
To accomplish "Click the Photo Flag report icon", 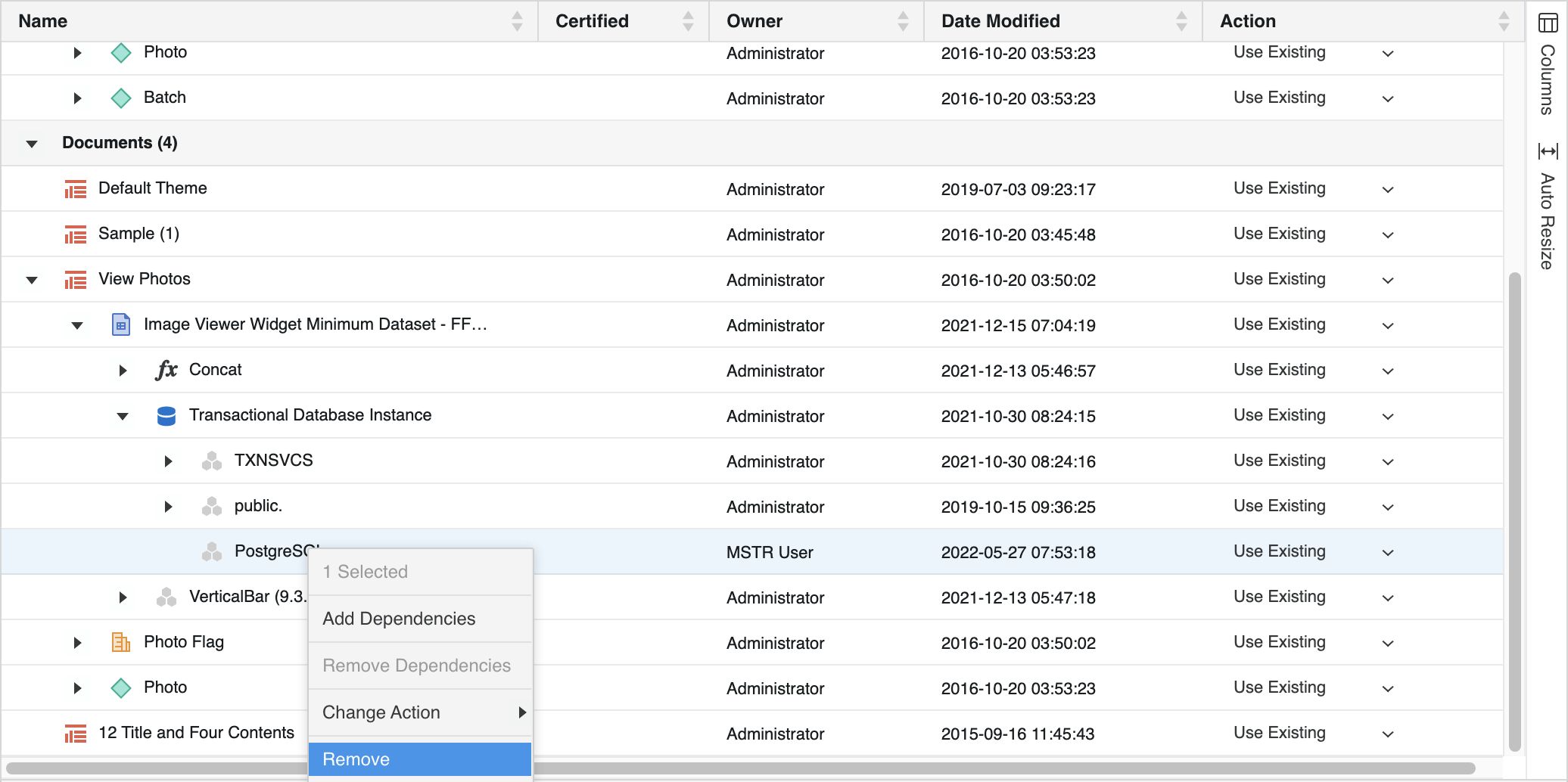I will [x=120, y=642].
